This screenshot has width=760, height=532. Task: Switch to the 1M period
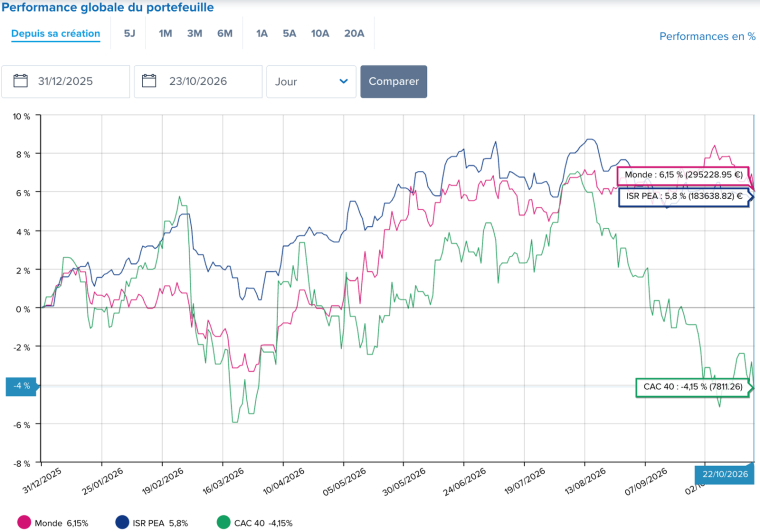coord(165,33)
